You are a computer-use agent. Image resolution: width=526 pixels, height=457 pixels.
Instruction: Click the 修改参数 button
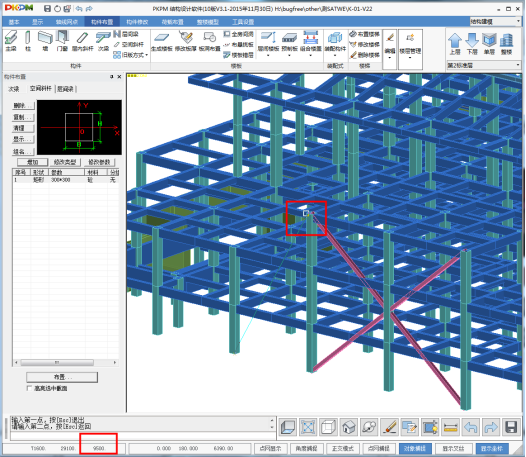click(x=99, y=162)
